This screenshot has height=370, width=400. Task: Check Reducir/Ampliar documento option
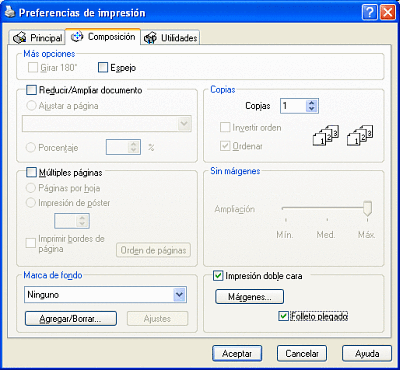coord(31,90)
